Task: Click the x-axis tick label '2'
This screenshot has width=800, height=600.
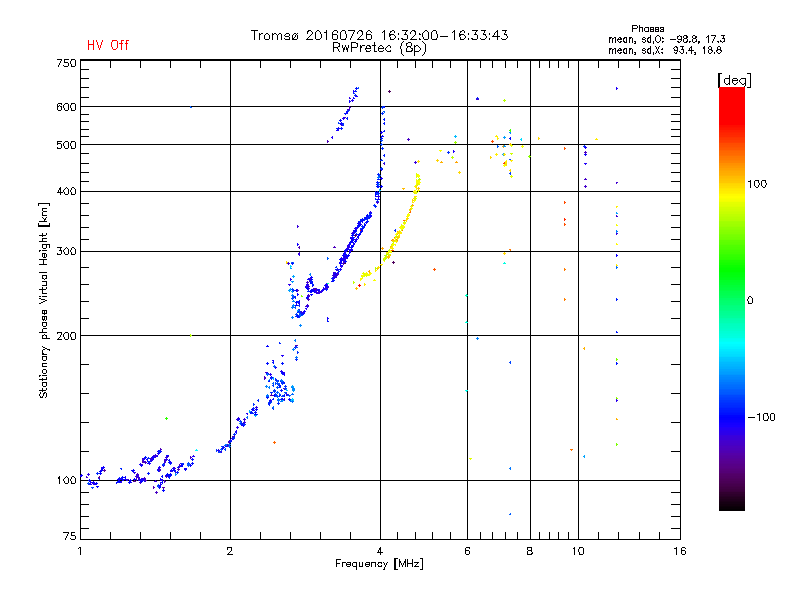Action: 230,551
